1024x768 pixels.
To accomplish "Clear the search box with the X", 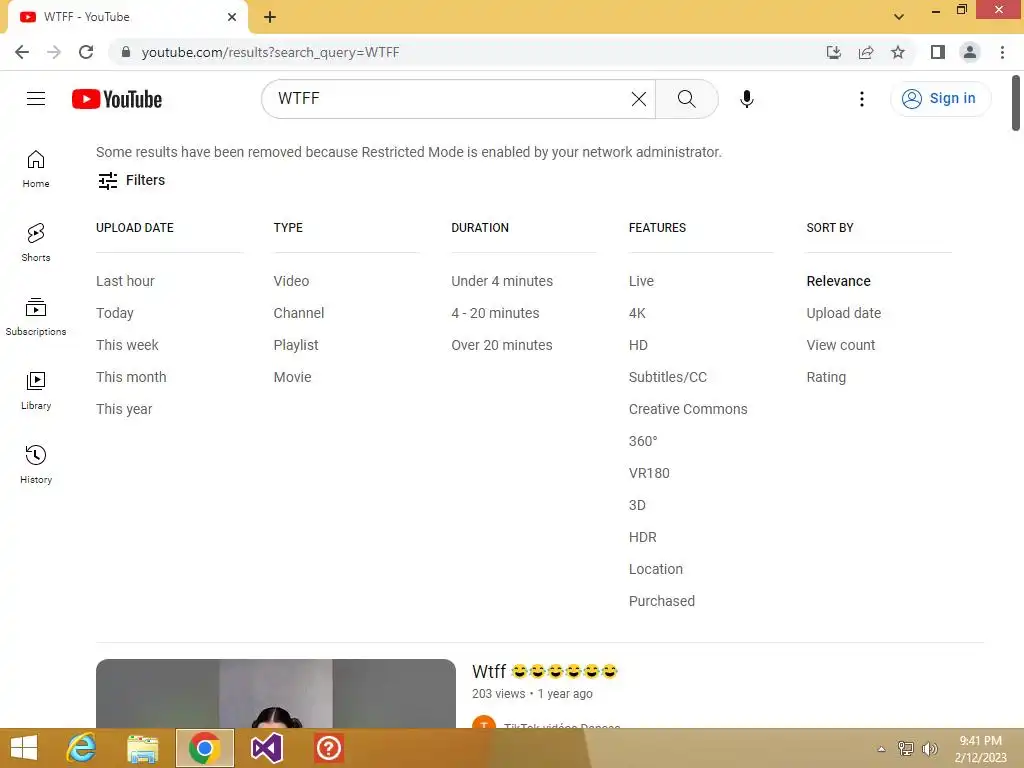I will 639,99.
